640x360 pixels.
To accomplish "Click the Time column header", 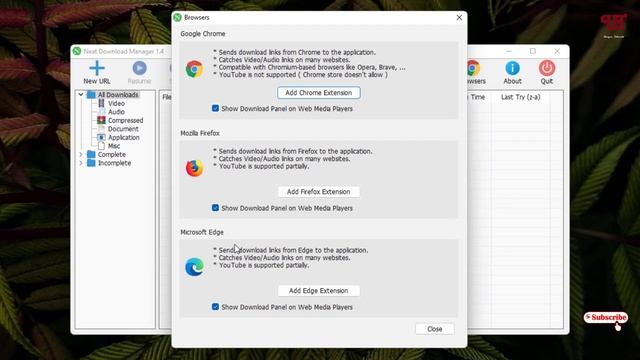I will (x=478, y=97).
